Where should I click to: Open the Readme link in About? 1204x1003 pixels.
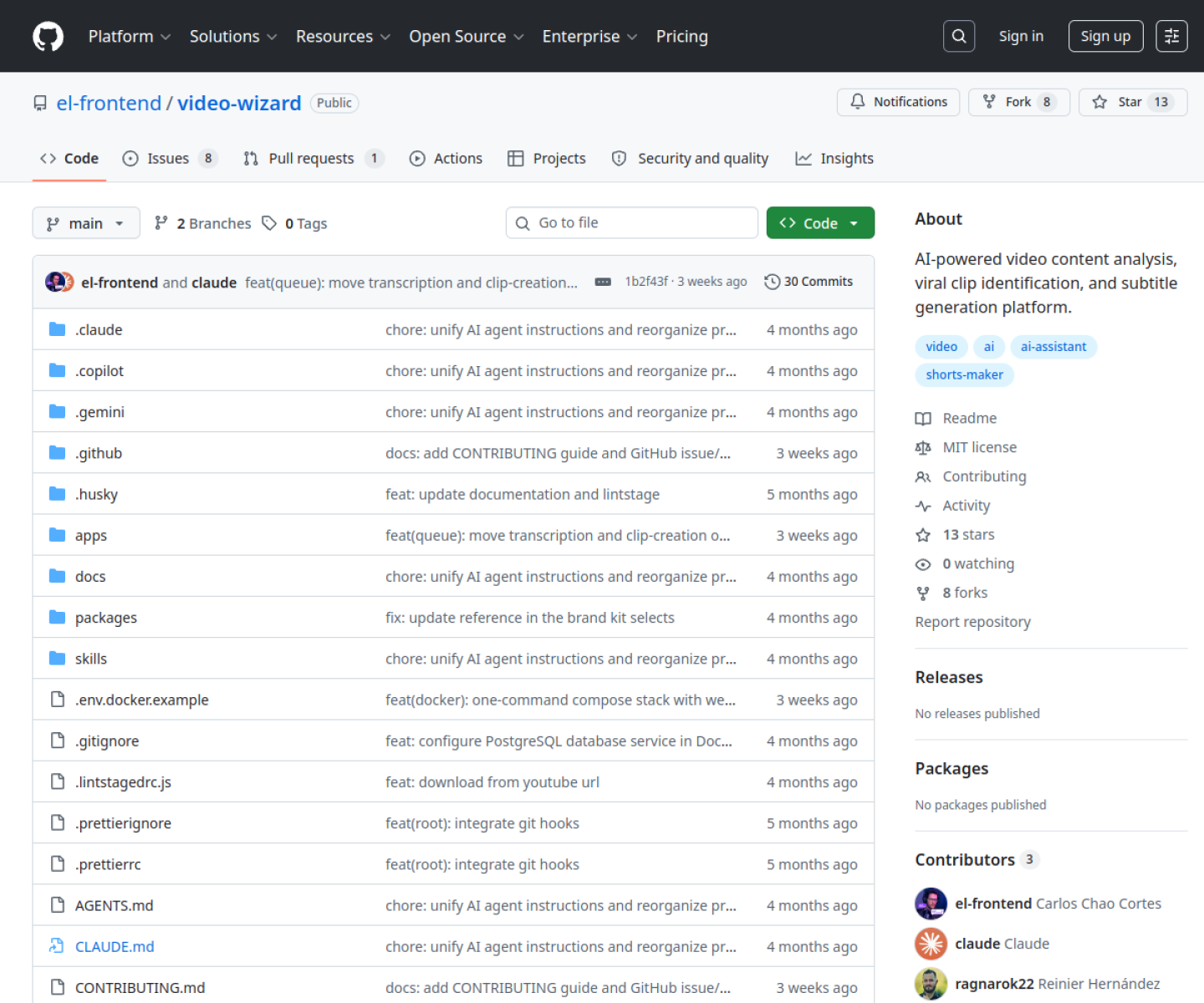coord(957,418)
